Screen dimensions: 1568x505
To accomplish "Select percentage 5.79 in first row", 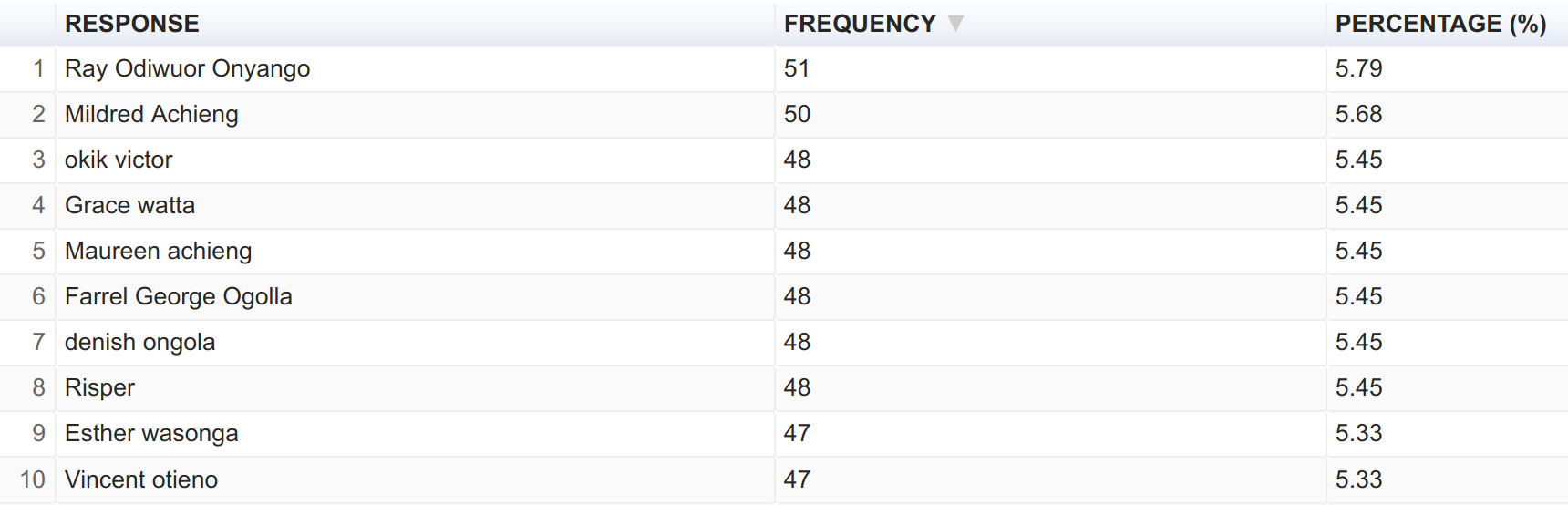I will (1358, 69).
